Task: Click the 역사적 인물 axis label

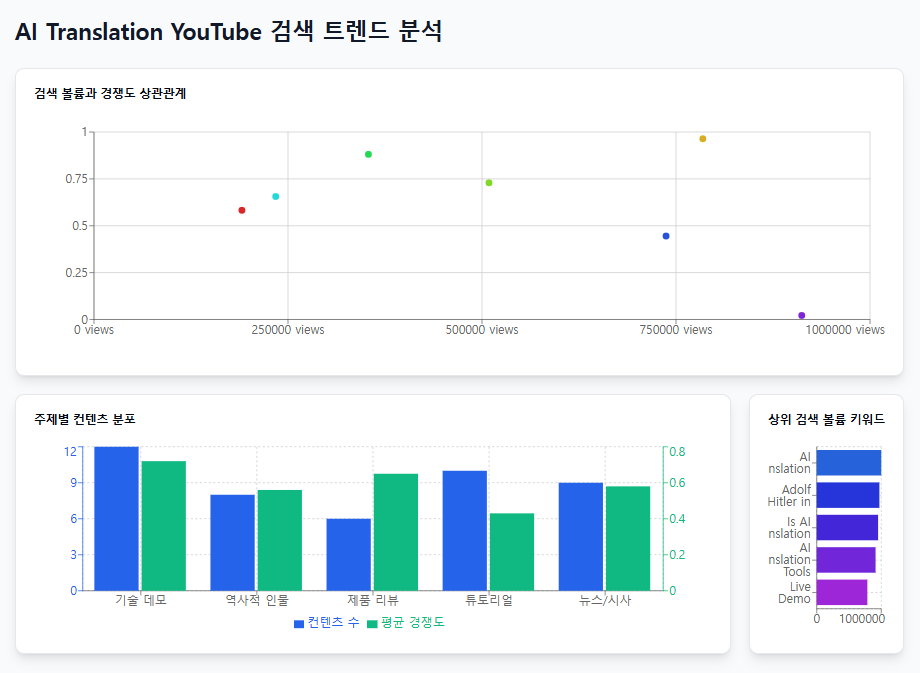Action: pyautogui.click(x=257, y=600)
